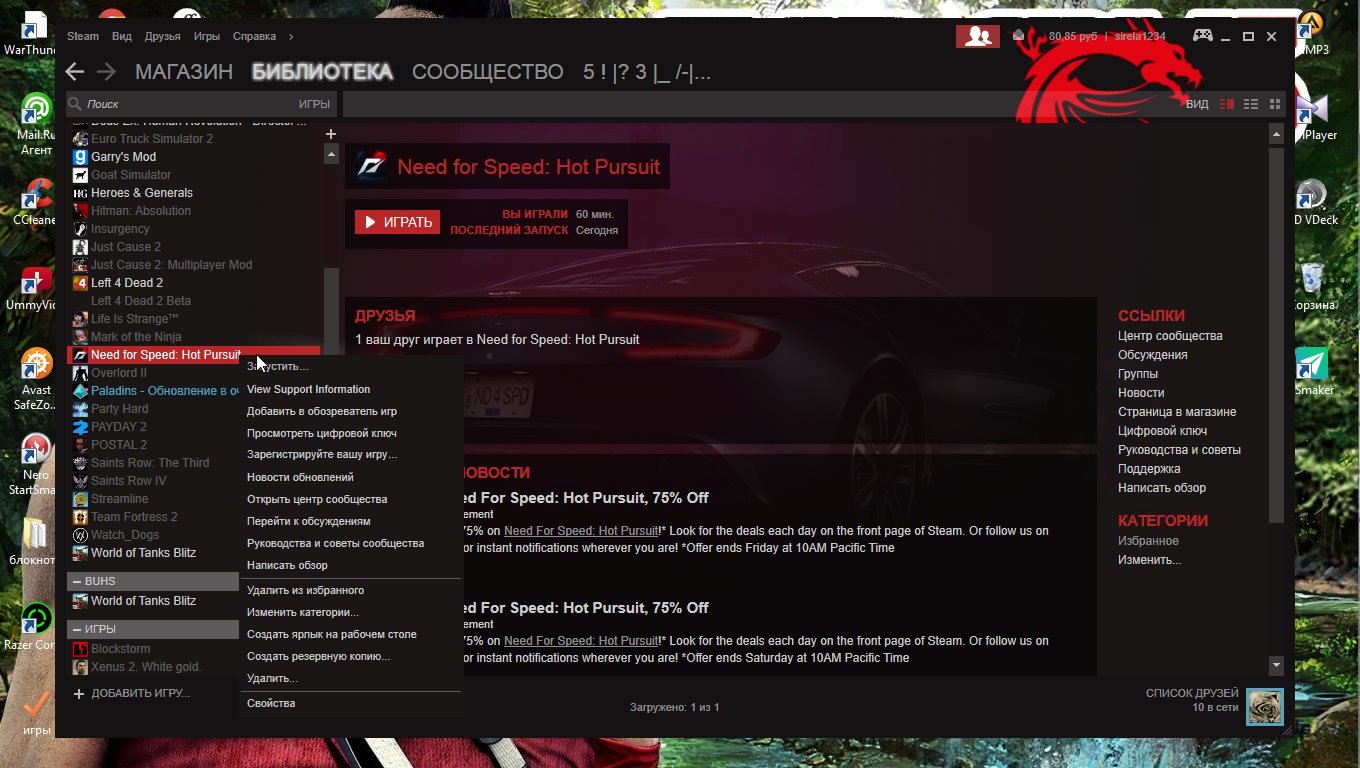Click the game list scroll-up arrow

click(x=331, y=155)
